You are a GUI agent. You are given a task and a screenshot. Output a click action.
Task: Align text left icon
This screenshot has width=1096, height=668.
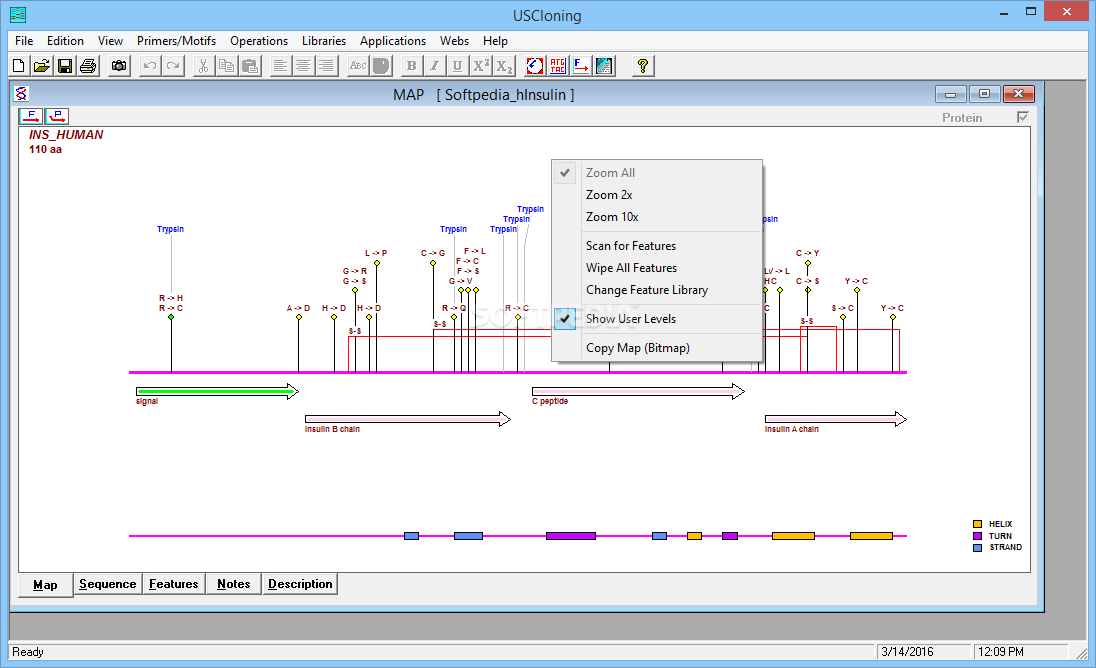pyautogui.click(x=280, y=66)
